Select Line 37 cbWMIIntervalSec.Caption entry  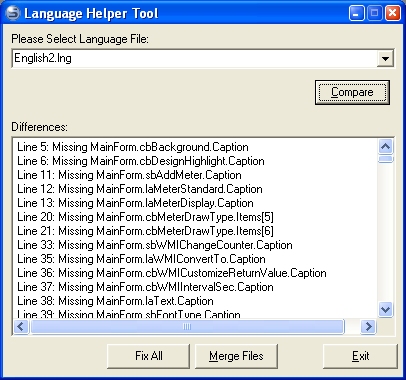145,287
